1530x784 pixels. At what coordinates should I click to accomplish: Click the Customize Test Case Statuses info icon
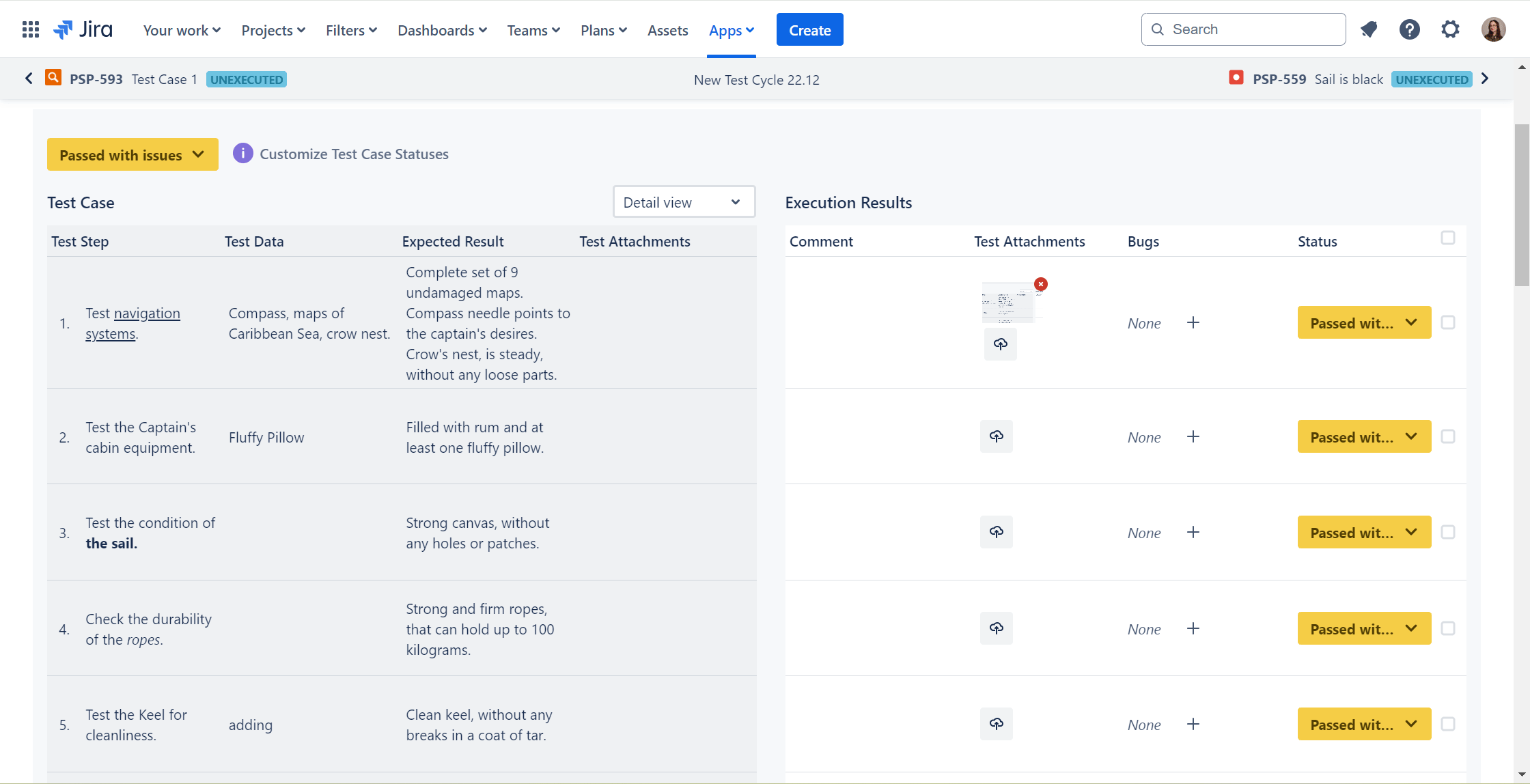click(242, 154)
